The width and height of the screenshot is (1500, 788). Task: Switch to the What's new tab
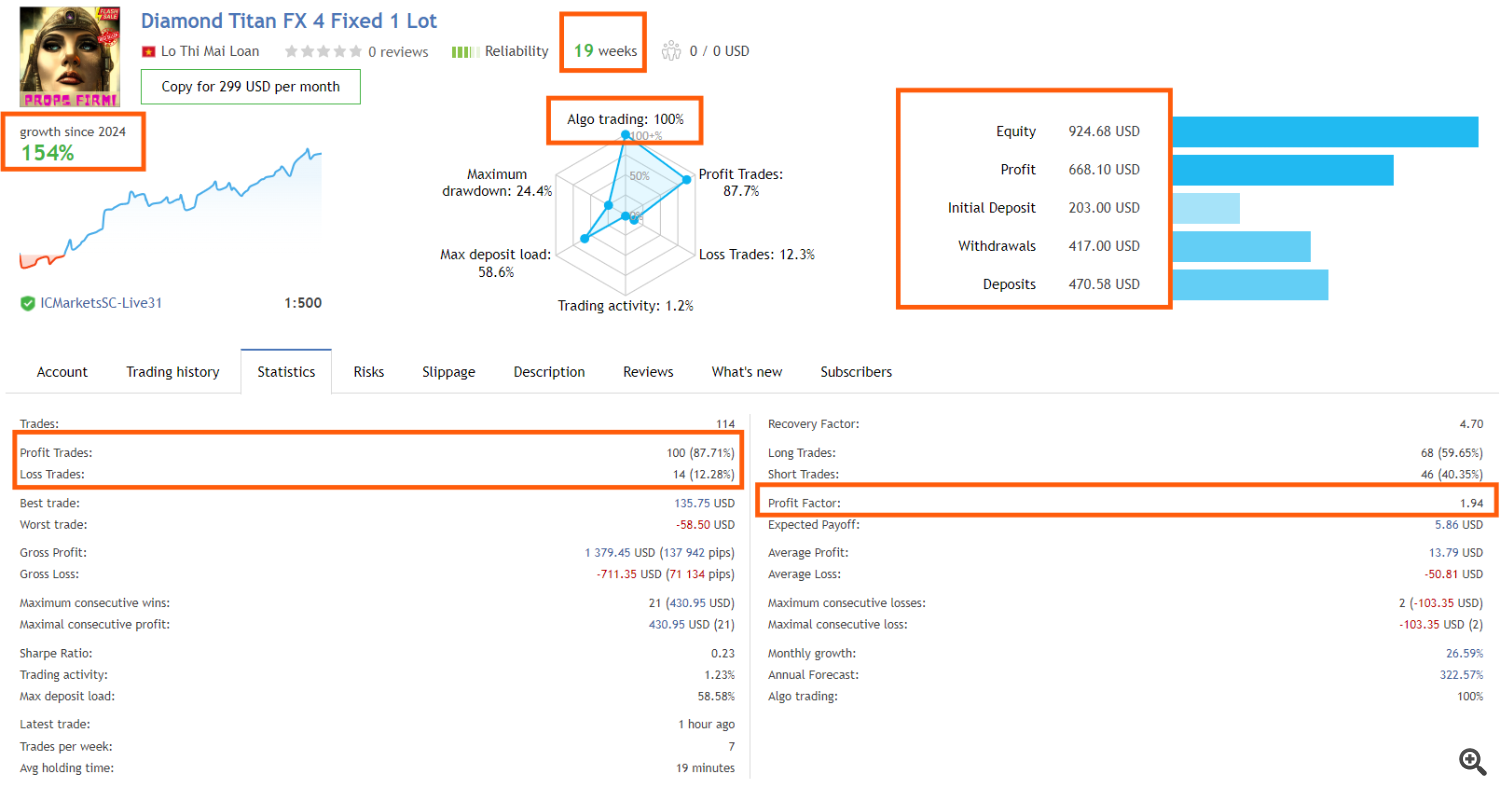tap(747, 372)
